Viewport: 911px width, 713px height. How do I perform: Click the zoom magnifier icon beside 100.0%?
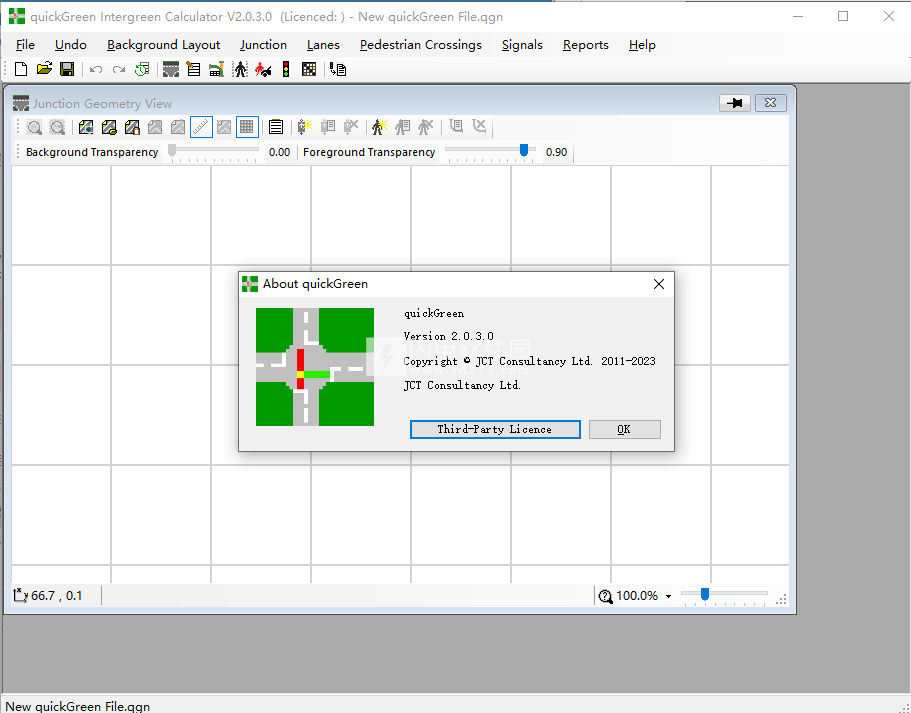[x=605, y=596]
